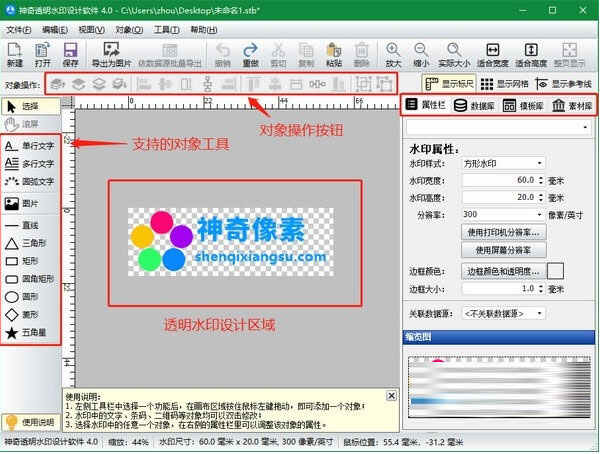The image size is (600, 454).
Task: Click the 边框大小 spinner arrows
Action: [541, 289]
